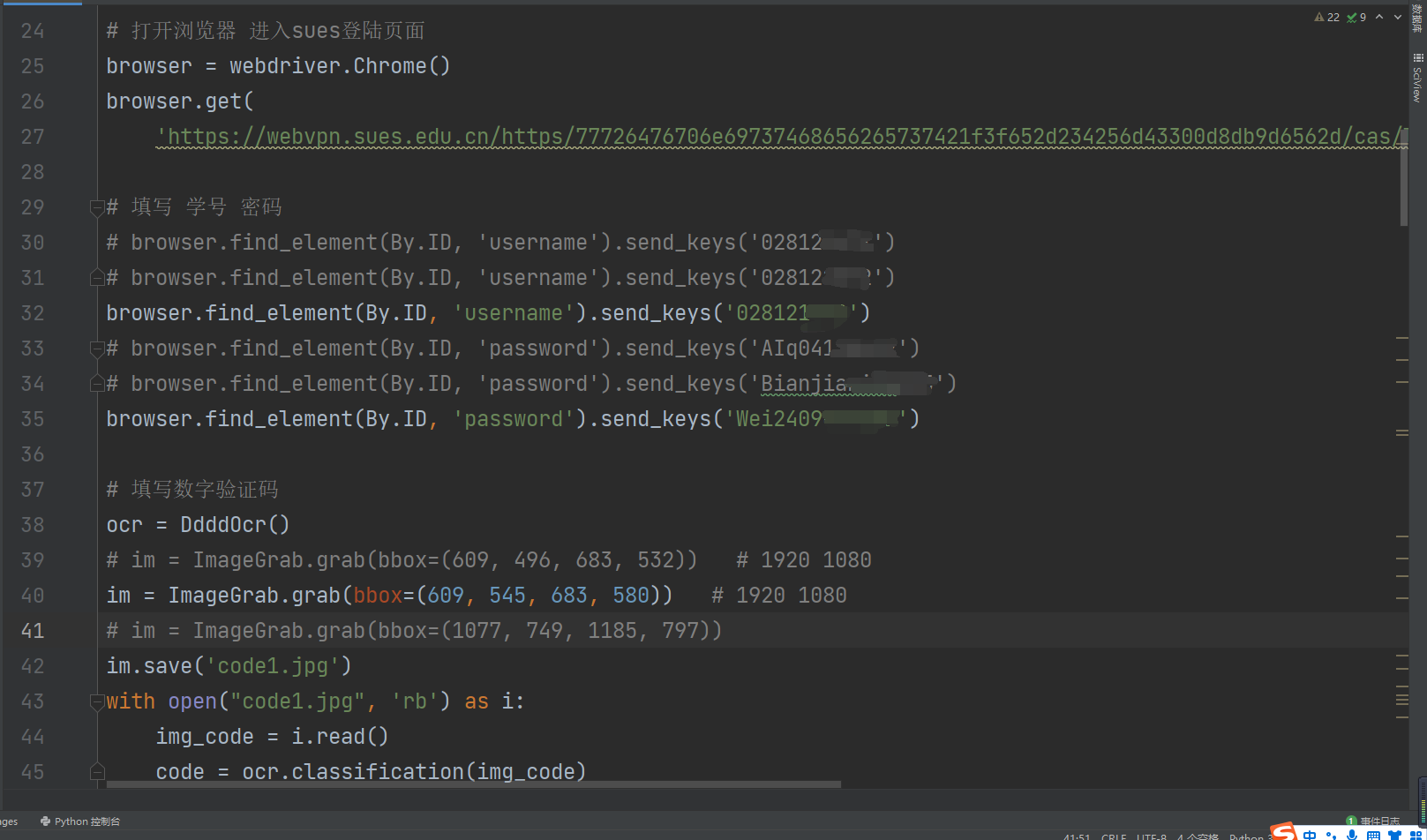Toggle Sogou punctuation mode icon
The height and width of the screenshot is (840, 1427).
pos(1331,836)
